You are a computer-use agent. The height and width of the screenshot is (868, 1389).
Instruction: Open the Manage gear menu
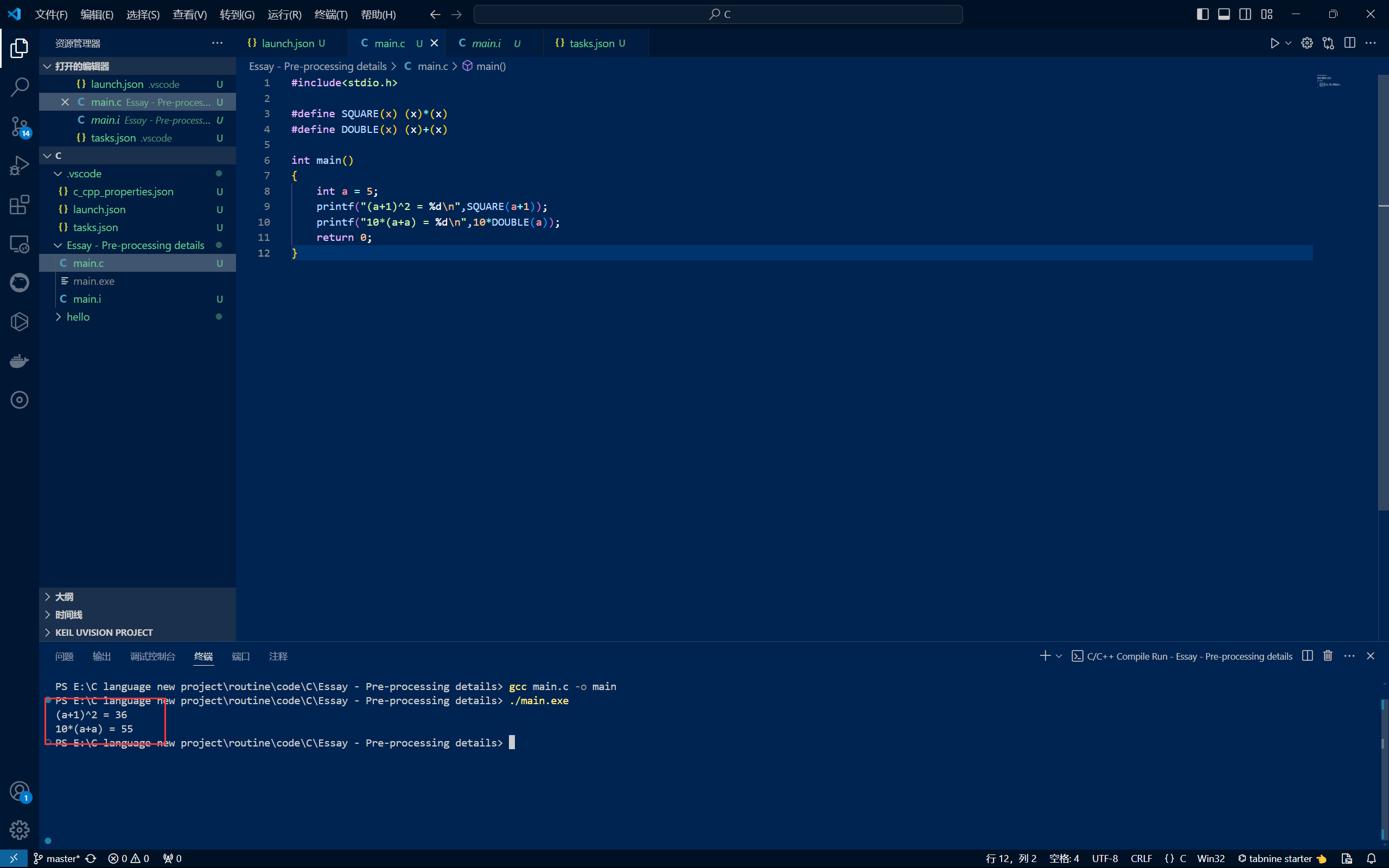pos(20,829)
